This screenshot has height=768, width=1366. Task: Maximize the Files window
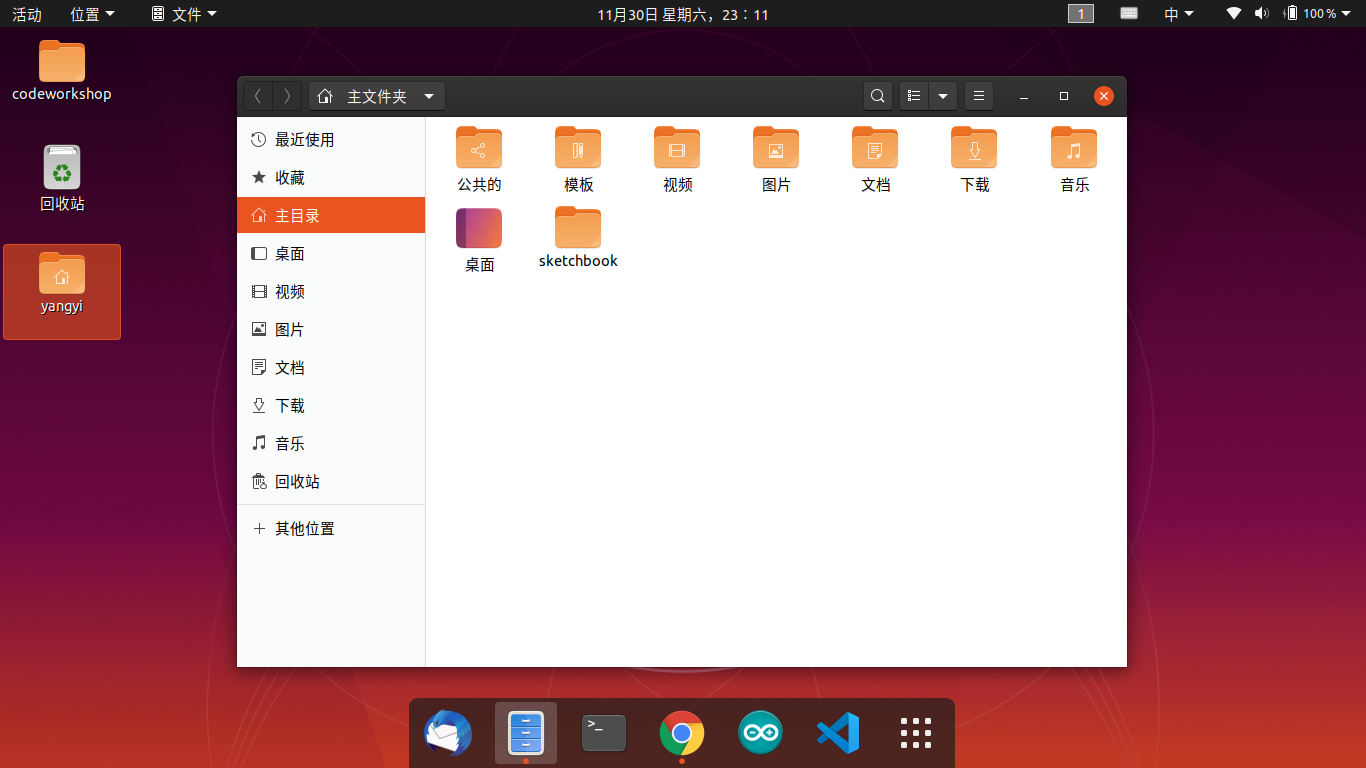click(x=1064, y=96)
